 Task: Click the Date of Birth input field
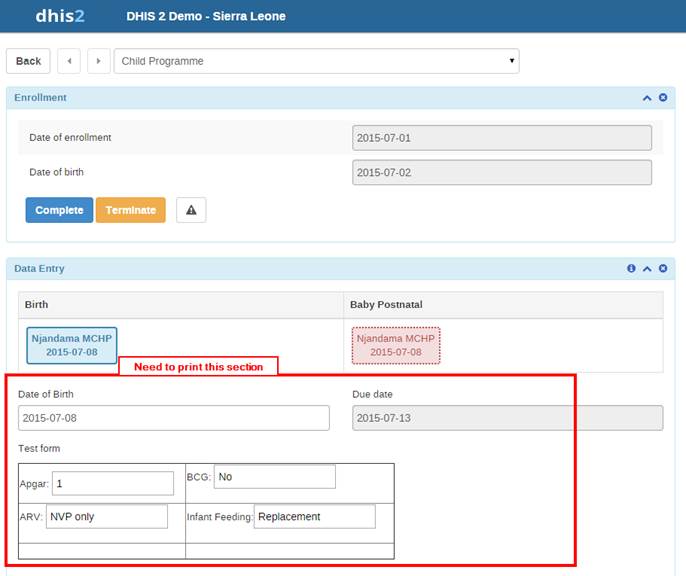[x=173, y=418]
